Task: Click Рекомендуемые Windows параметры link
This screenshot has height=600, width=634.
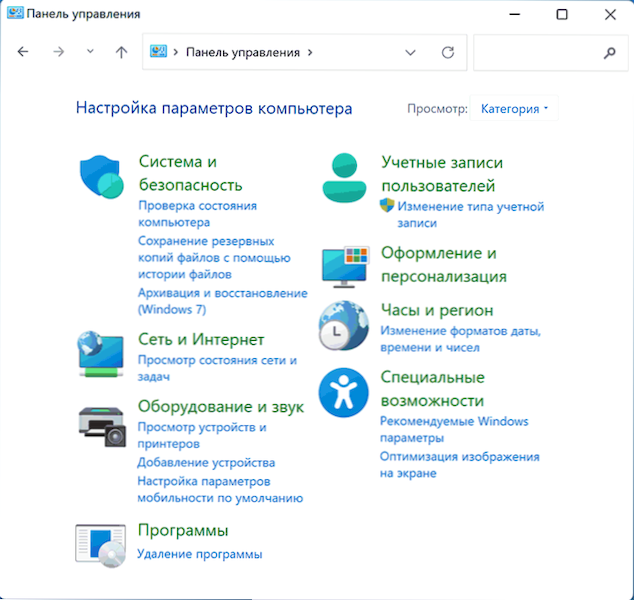Action: (x=454, y=429)
